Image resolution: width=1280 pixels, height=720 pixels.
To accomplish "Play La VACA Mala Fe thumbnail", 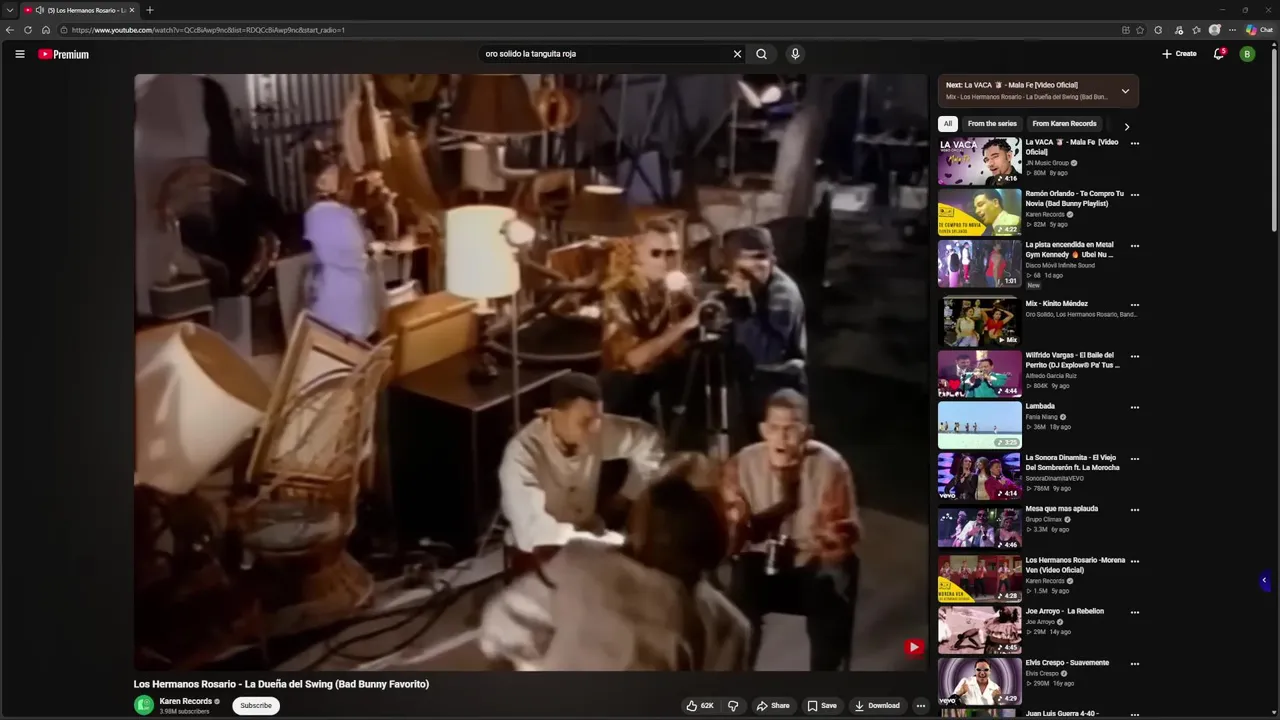I will coord(979,161).
